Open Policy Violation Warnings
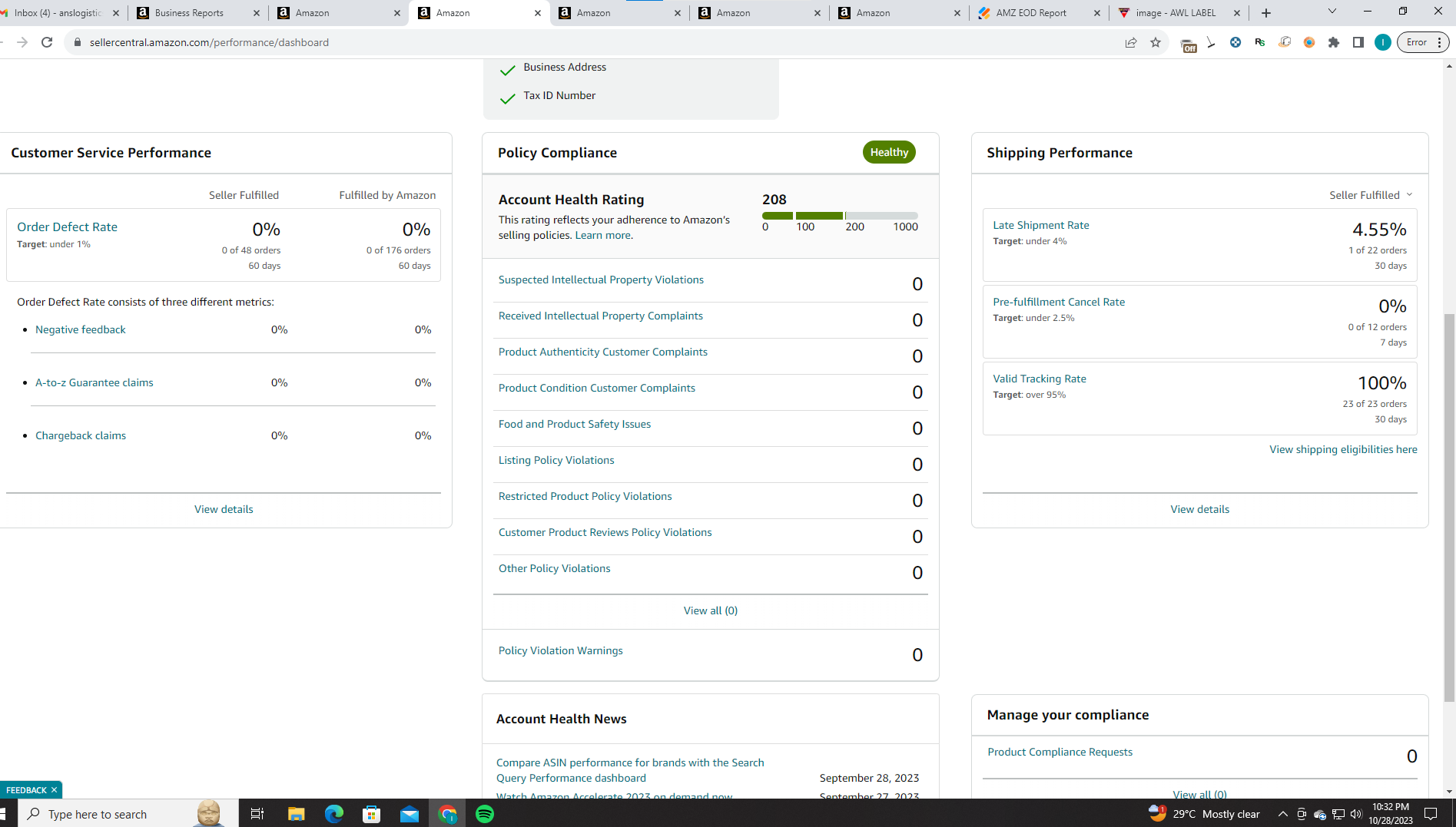 (x=560, y=650)
